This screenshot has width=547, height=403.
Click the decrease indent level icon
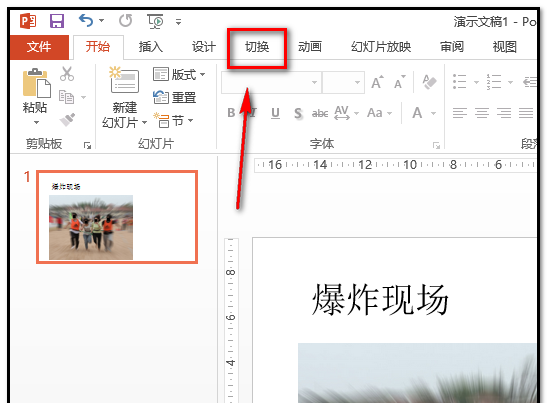[x=529, y=82]
